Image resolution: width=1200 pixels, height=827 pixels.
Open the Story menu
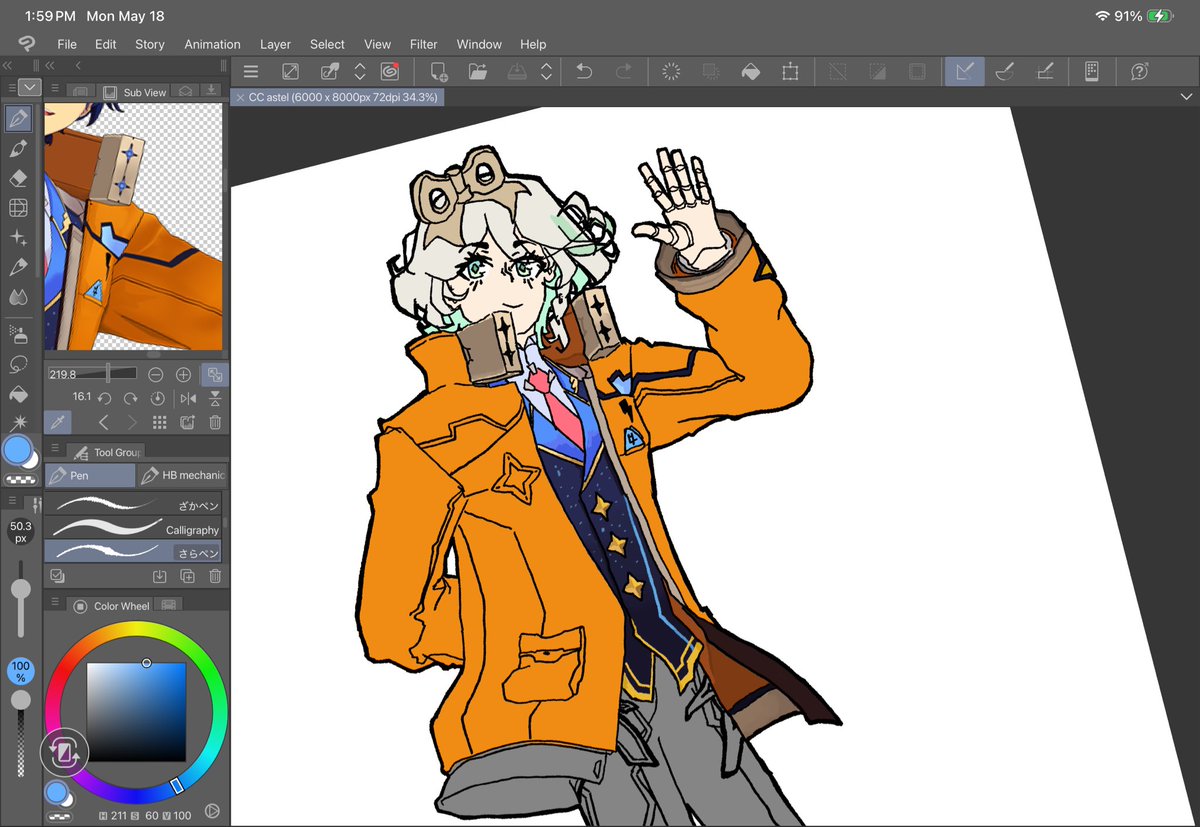[150, 44]
